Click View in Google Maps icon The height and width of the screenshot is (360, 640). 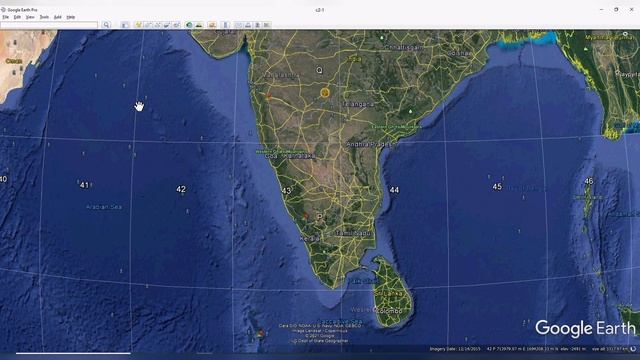click(267, 25)
